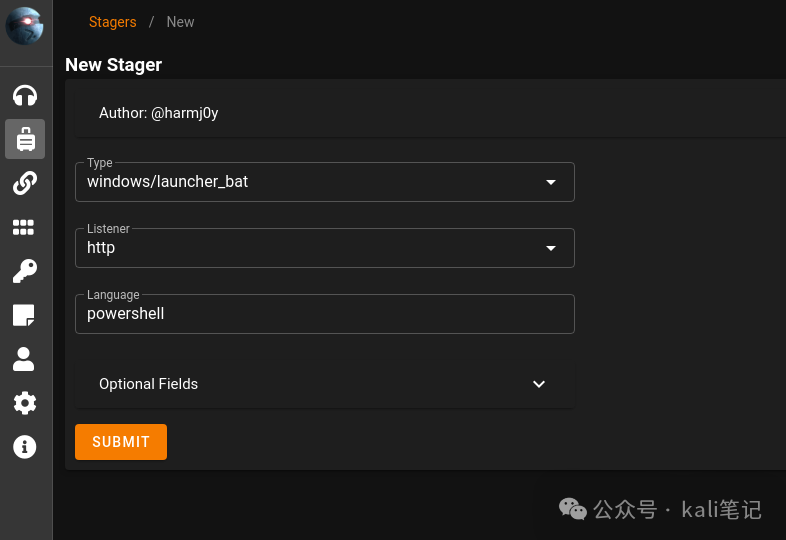786x540 pixels.
Task: Click the Optional Fields chevron
Action: [x=539, y=384]
